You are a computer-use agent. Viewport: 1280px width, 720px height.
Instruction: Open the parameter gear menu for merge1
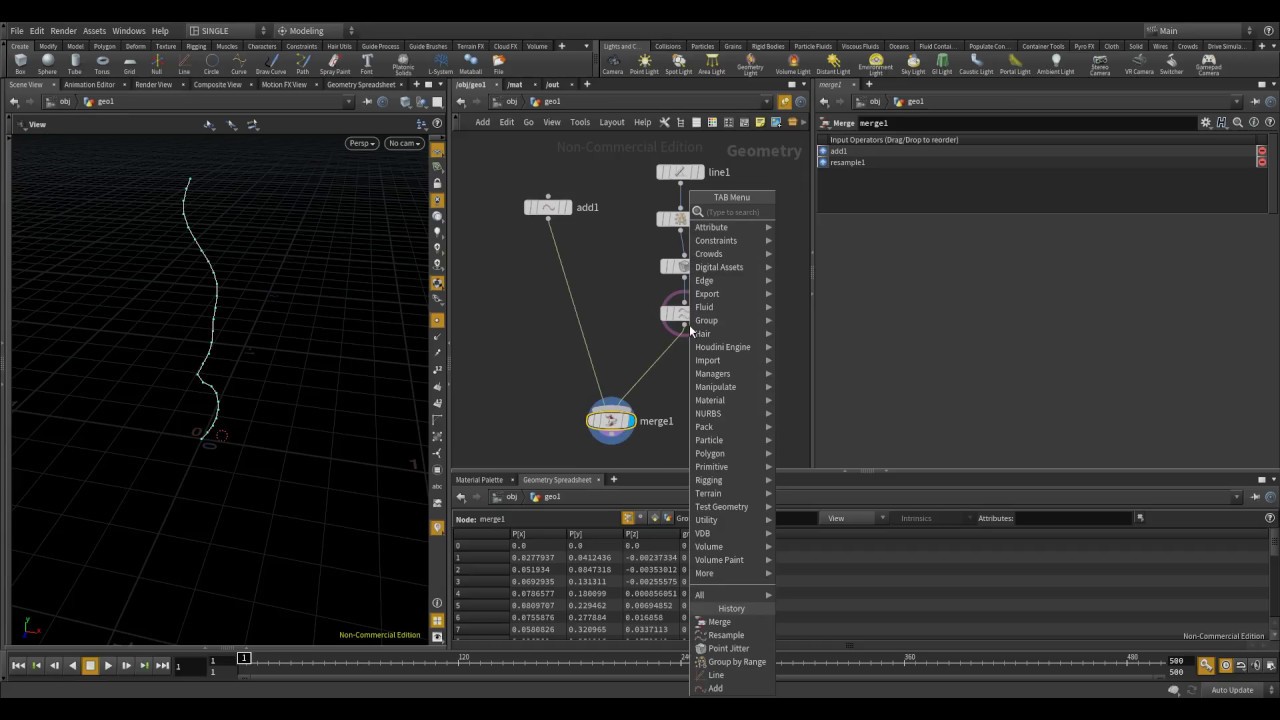pyautogui.click(x=1206, y=123)
